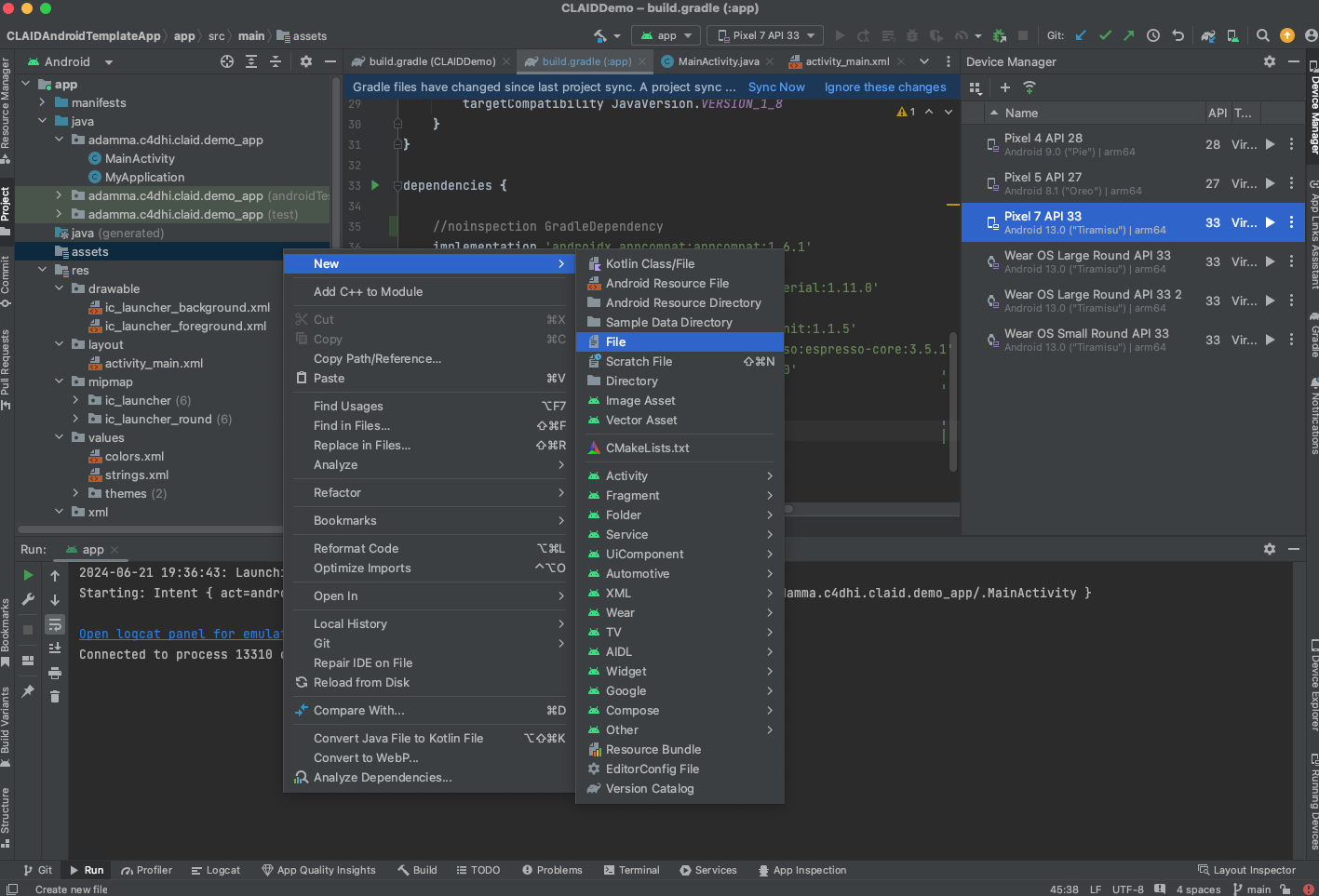Screen dimensions: 1319x896
Task: Open the Android project view dropdown
Action: tap(71, 61)
